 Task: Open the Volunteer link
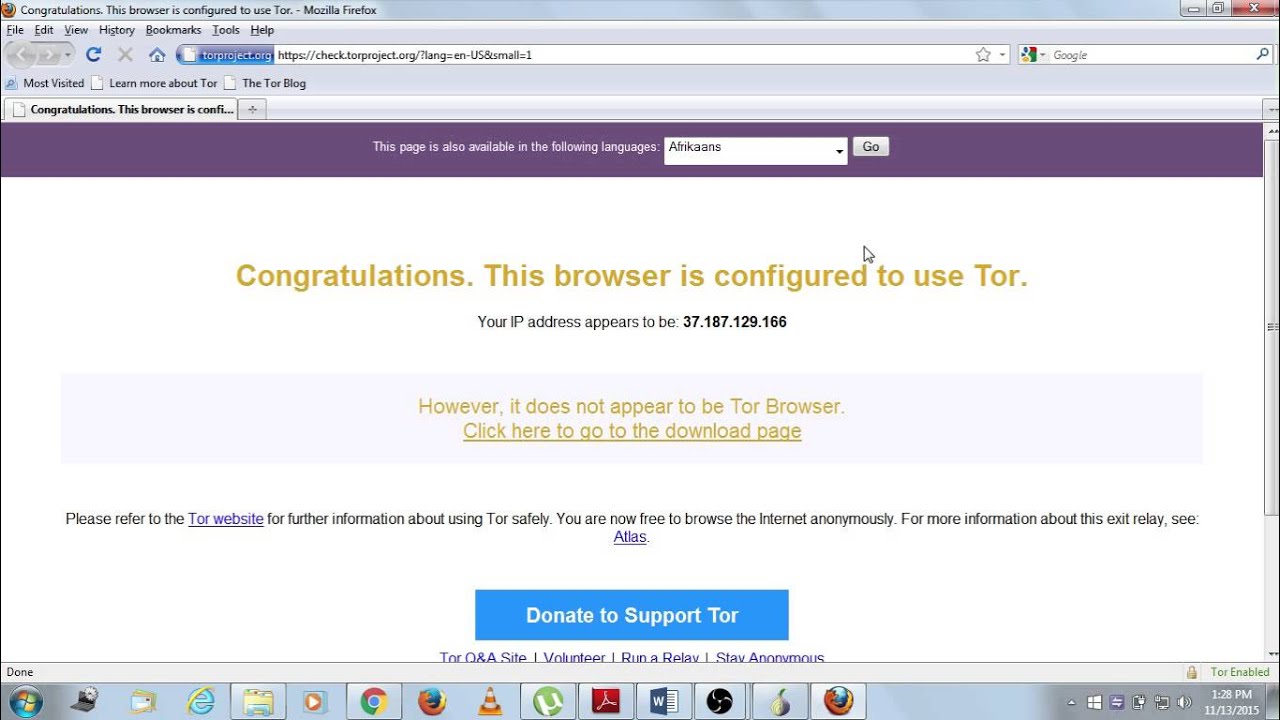[x=574, y=658]
